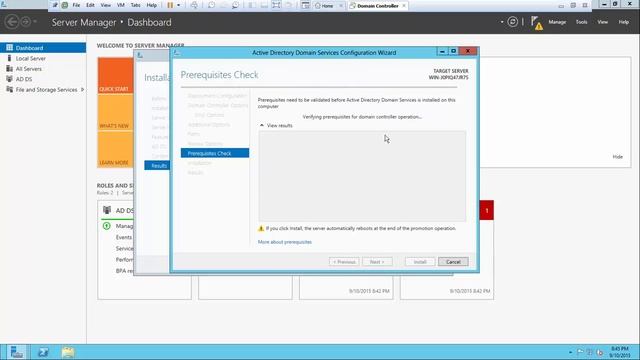Click the warning icon beside reboot notice
The width and height of the screenshot is (640, 360).
pyautogui.click(x=261, y=229)
